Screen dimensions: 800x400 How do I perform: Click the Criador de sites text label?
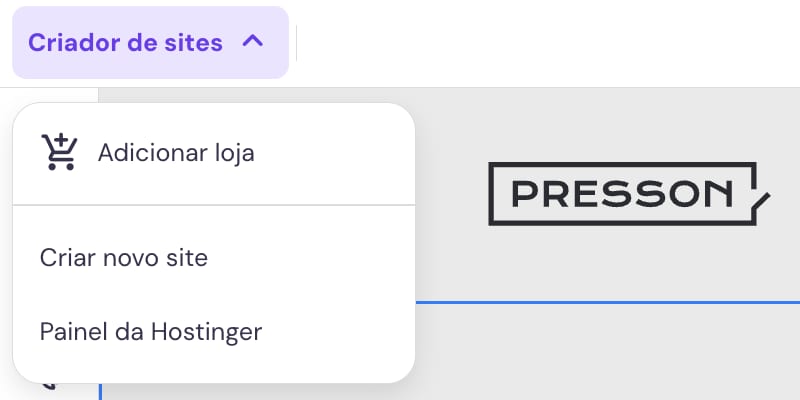125,43
